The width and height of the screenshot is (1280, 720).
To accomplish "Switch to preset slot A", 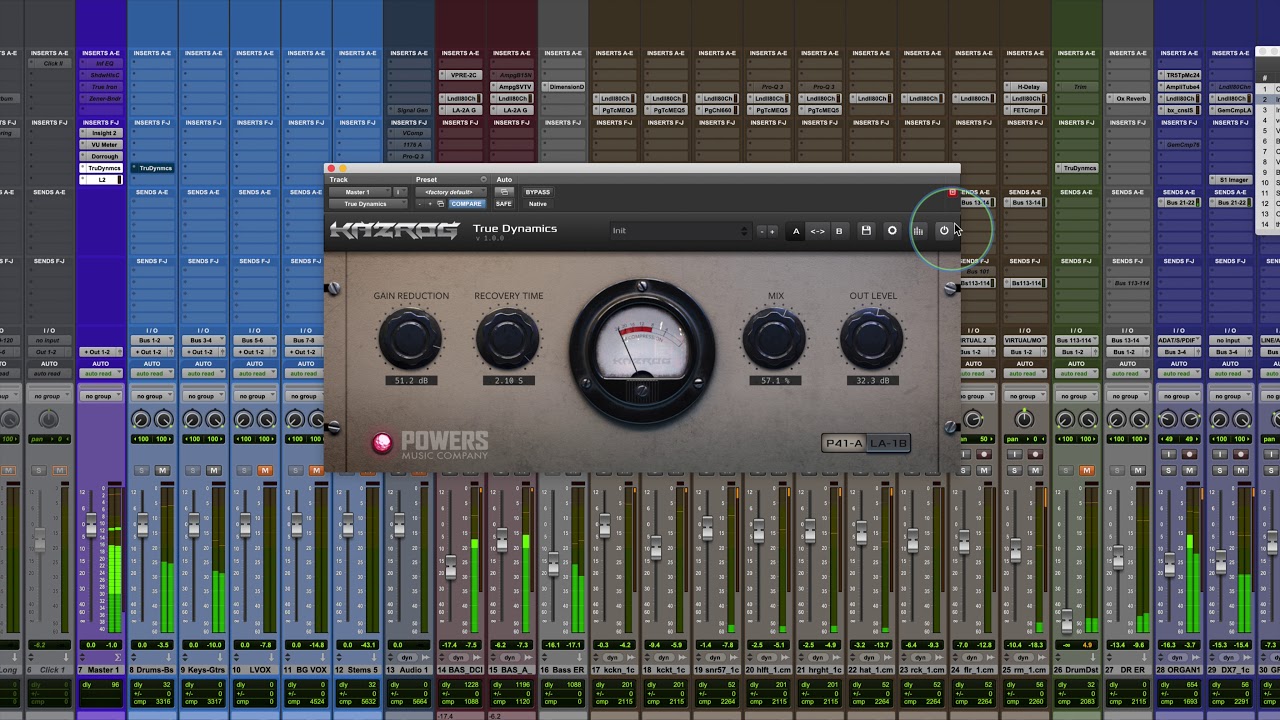I will coord(796,231).
